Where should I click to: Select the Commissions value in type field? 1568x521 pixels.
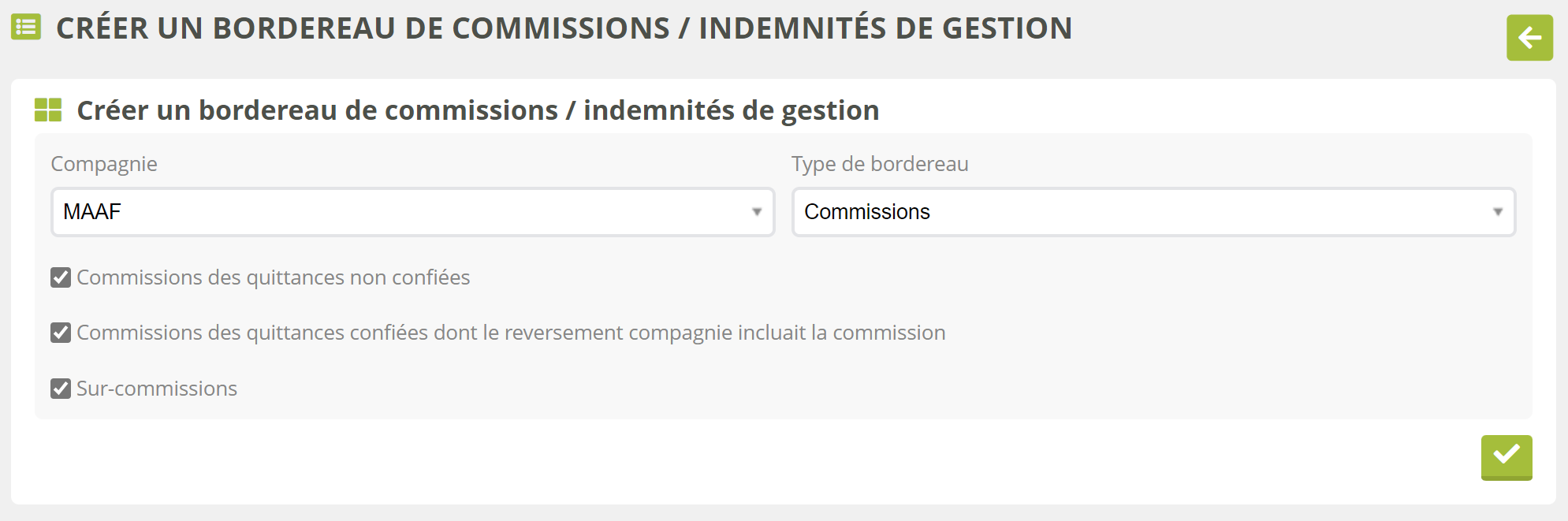[x=867, y=212]
